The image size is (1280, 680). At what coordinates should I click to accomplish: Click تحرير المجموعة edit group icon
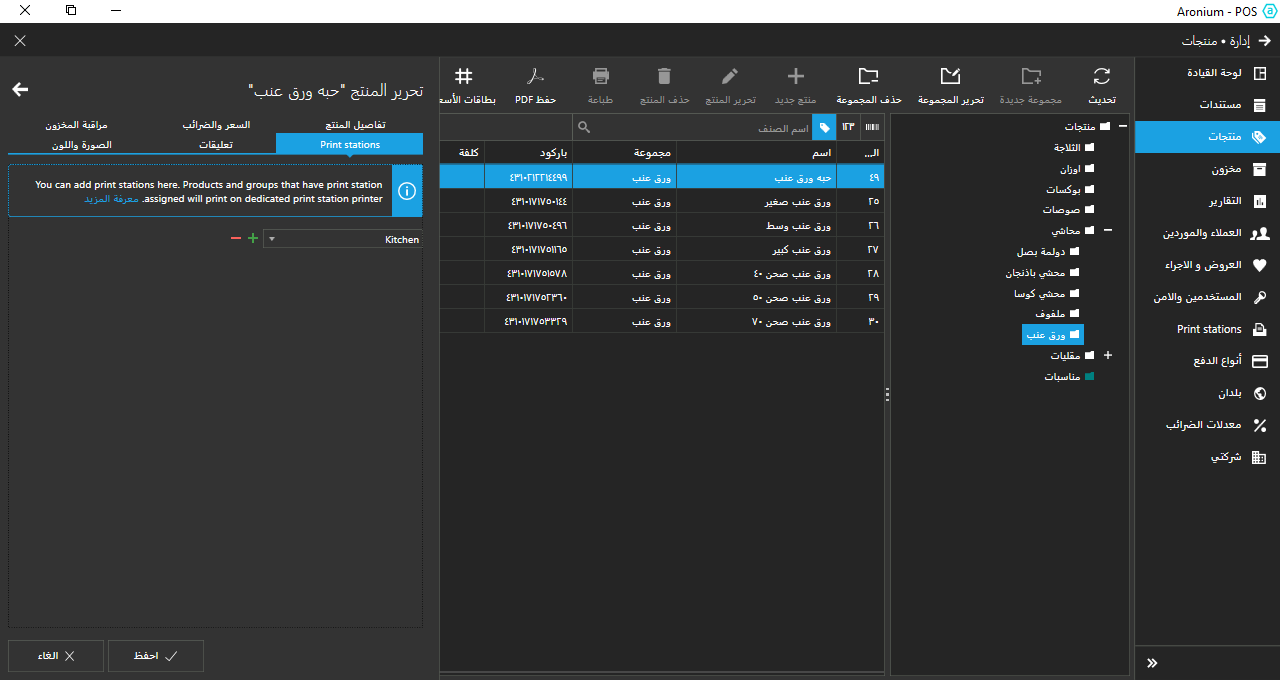click(950, 77)
